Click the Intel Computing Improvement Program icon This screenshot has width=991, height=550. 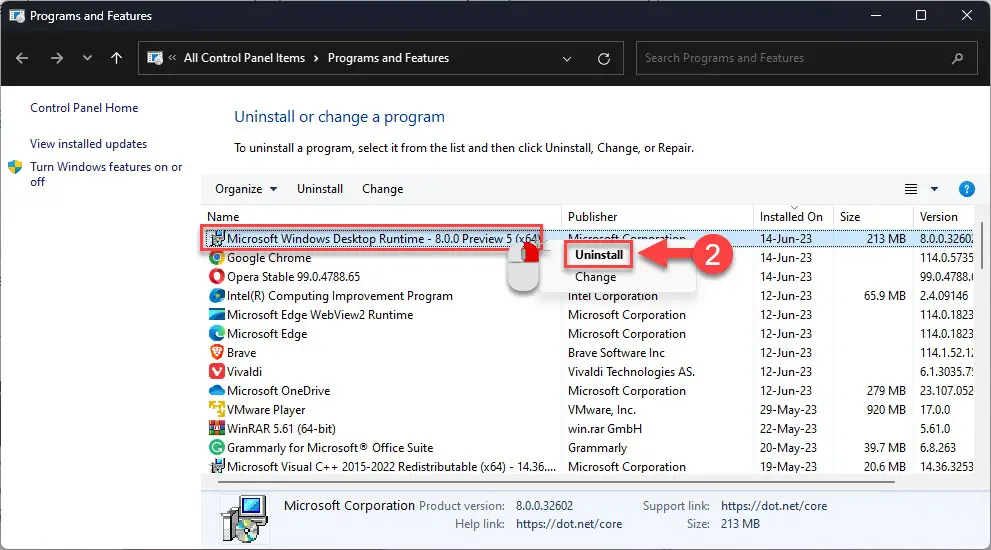click(x=217, y=296)
